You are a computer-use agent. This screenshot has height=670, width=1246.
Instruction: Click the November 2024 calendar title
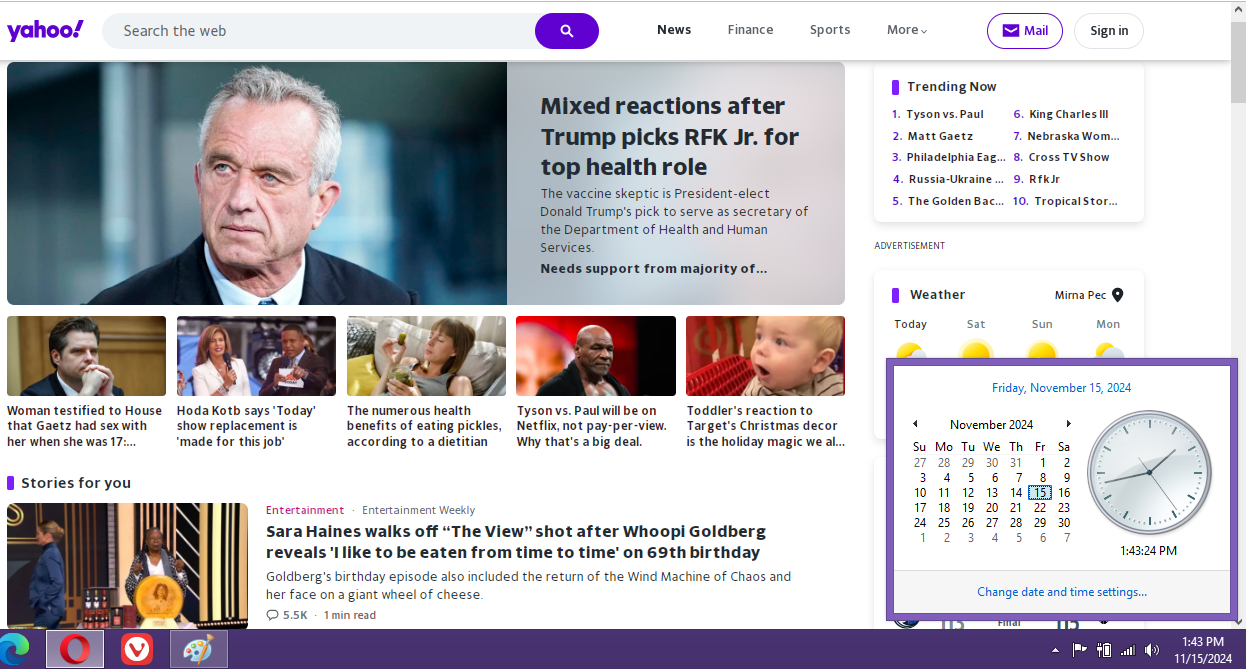point(991,425)
